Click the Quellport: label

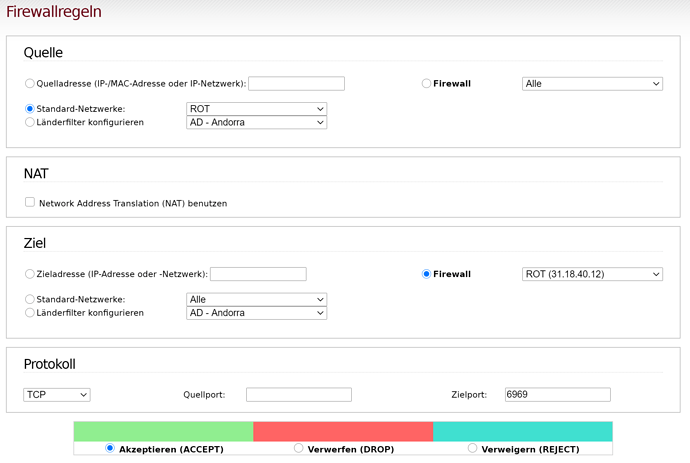pos(204,395)
